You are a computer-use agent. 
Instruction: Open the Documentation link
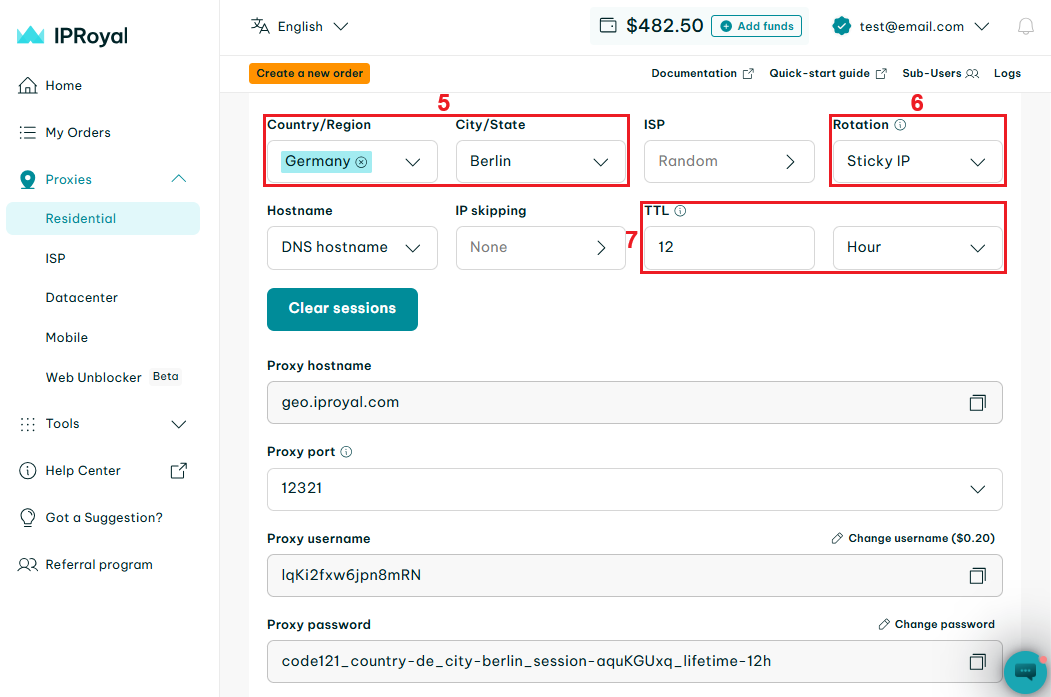coord(702,74)
